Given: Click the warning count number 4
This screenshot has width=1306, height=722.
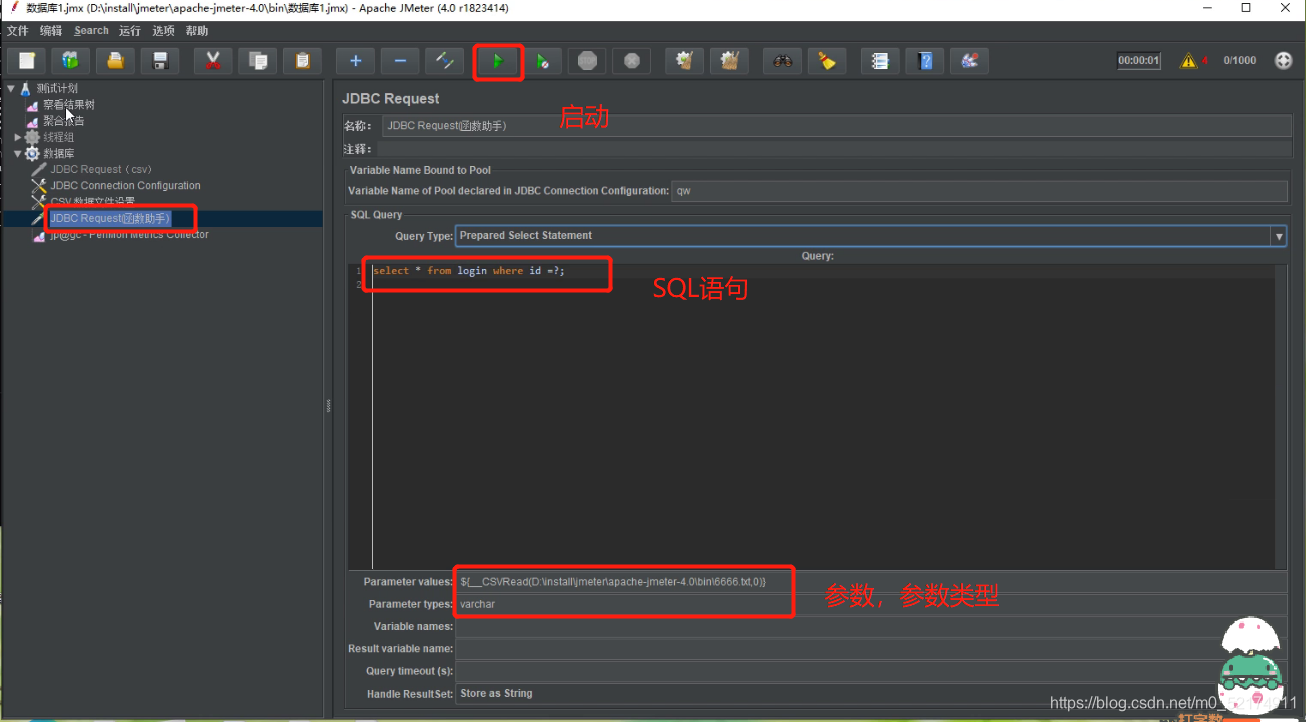Looking at the screenshot, I should pos(1205,60).
